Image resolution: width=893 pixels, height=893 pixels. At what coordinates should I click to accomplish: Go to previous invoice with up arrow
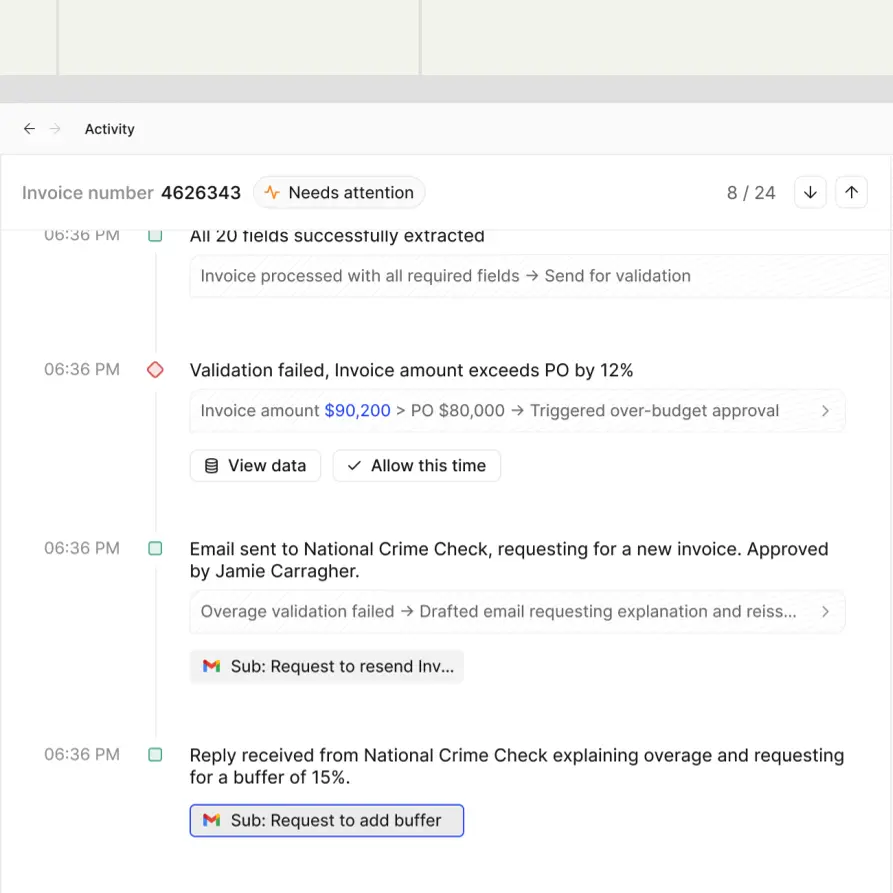click(851, 193)
